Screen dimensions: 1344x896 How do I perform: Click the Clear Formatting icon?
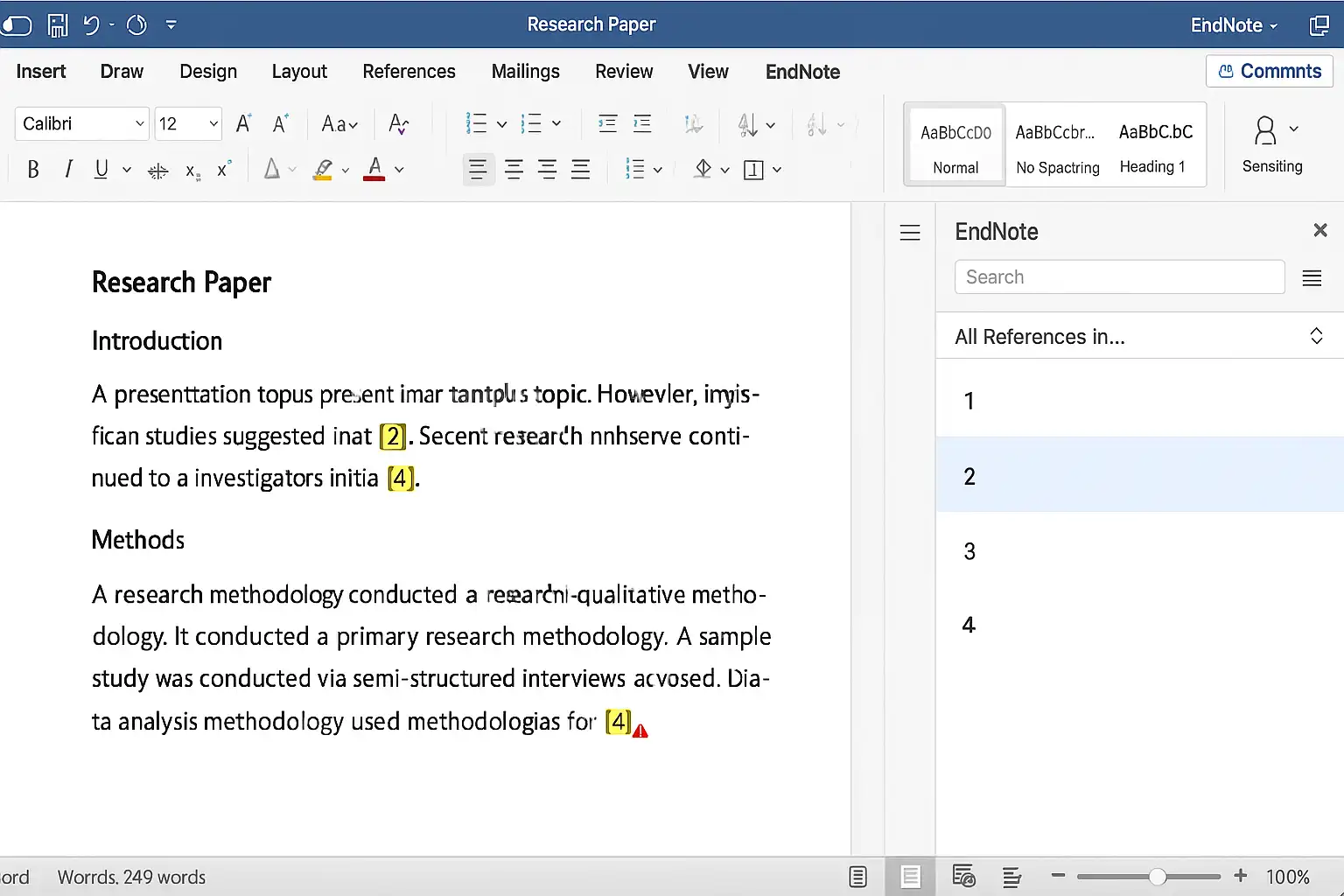point(398,124)
